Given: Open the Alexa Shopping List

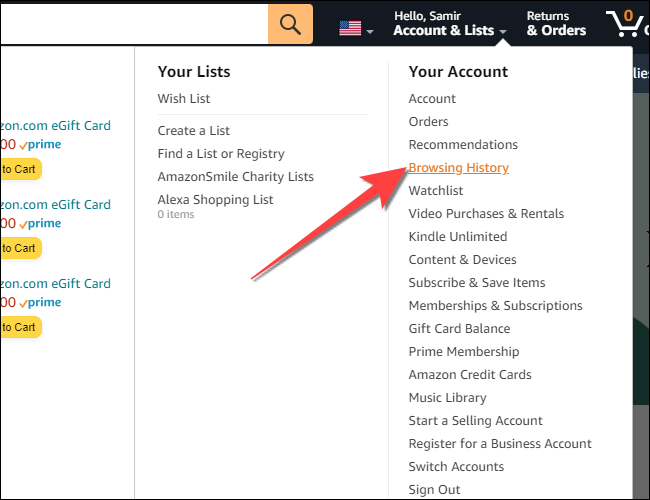Looking at the screenshot, I should [x=215, y=200].
